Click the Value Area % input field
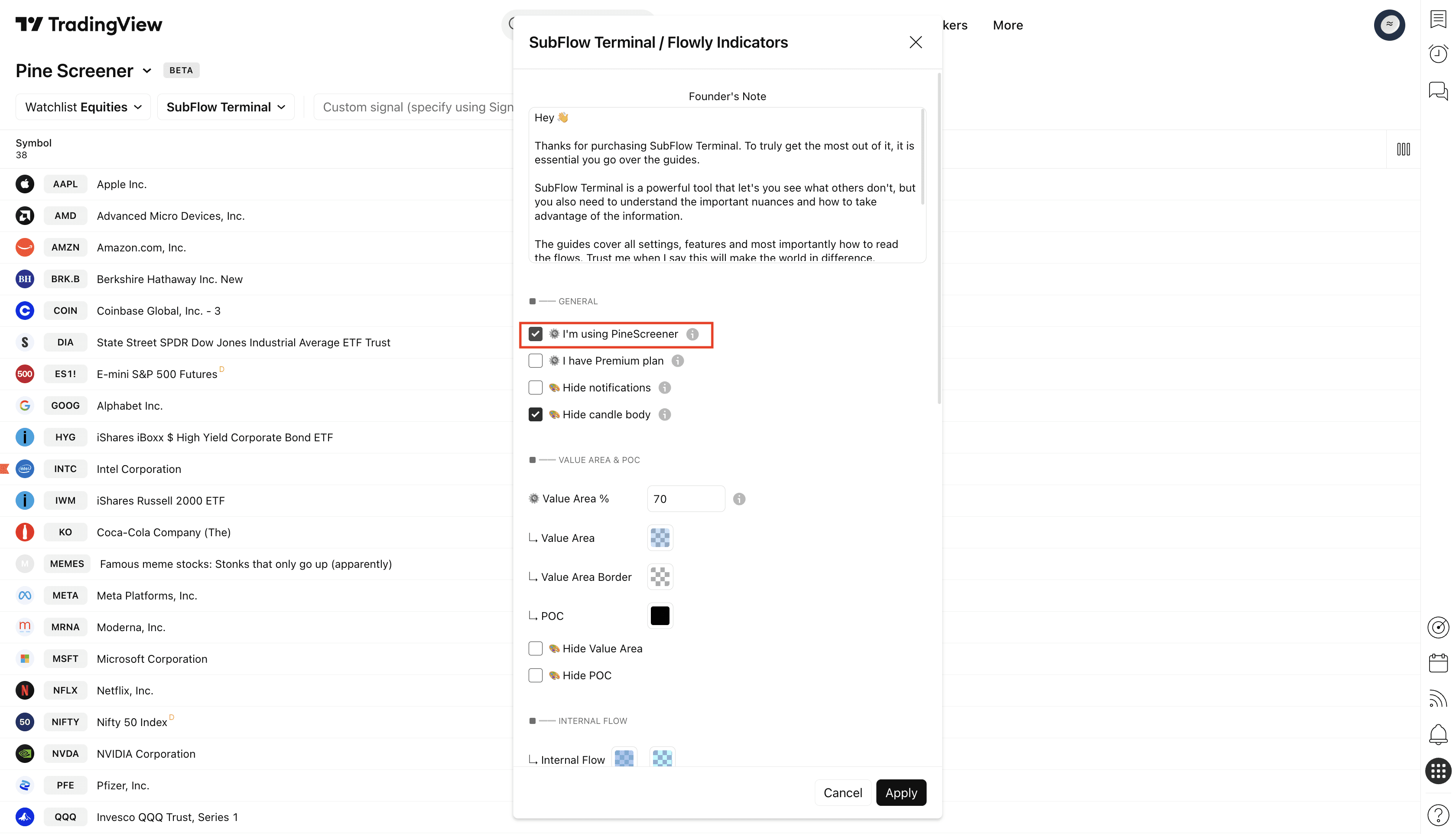The width and height of the screenshot is (1456, 834). click(686, 499)
